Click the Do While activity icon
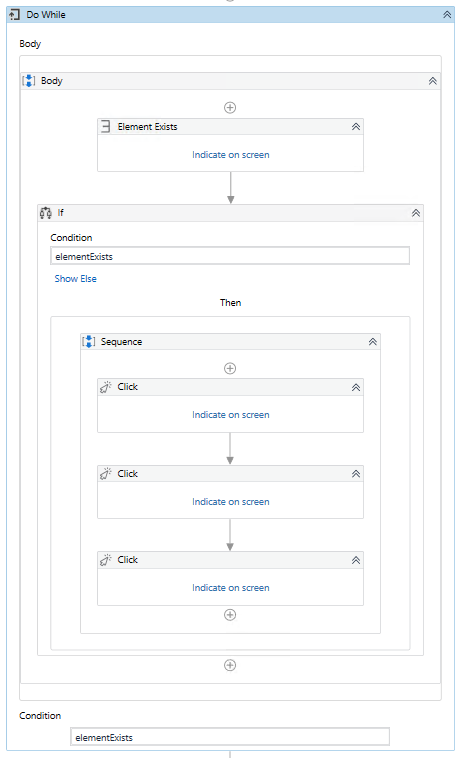 14,15
